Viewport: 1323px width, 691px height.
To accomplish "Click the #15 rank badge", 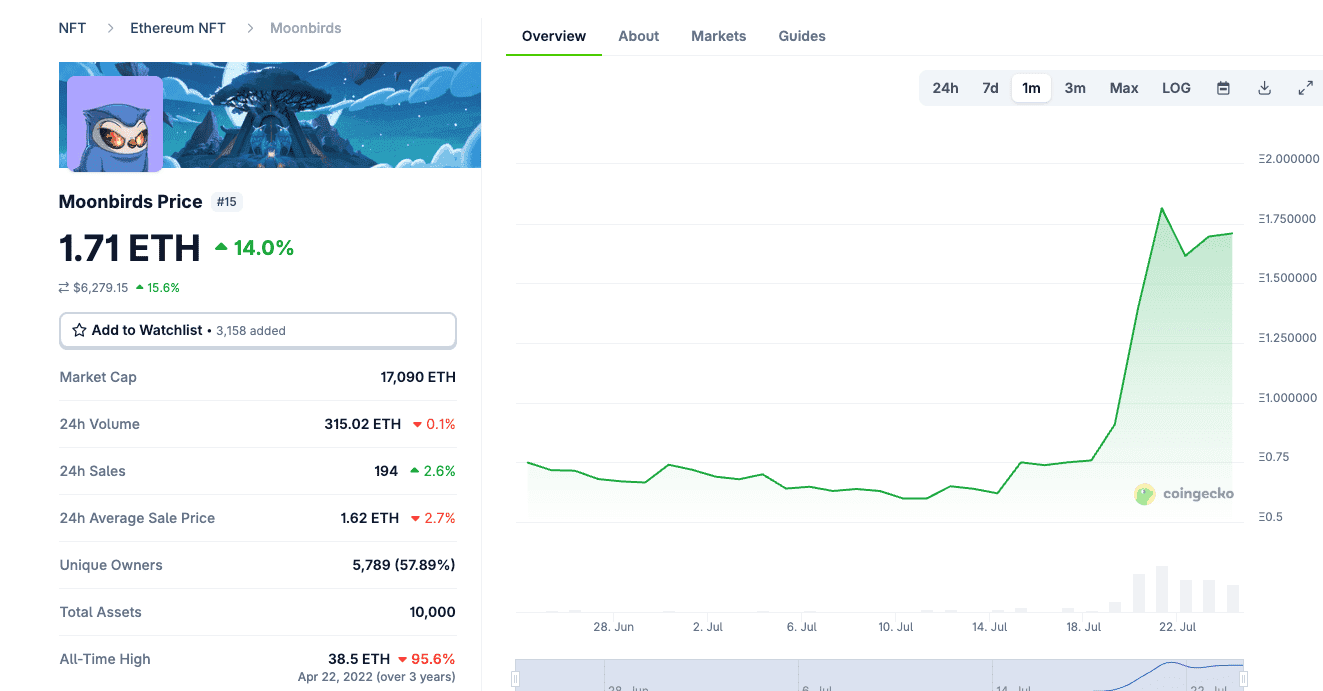I will pyautogui.click(x=227, y=202).
